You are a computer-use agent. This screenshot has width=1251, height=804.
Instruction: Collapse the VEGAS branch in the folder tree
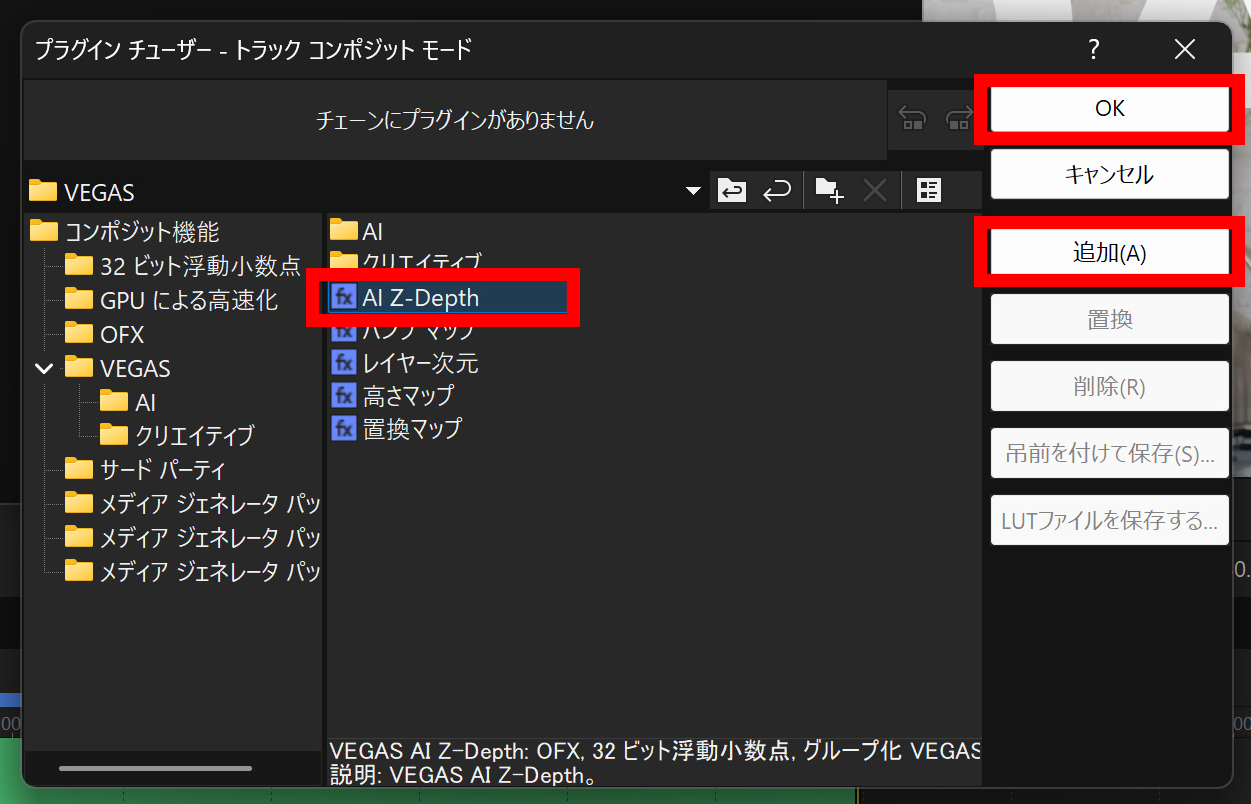click(x=43, y=367)
